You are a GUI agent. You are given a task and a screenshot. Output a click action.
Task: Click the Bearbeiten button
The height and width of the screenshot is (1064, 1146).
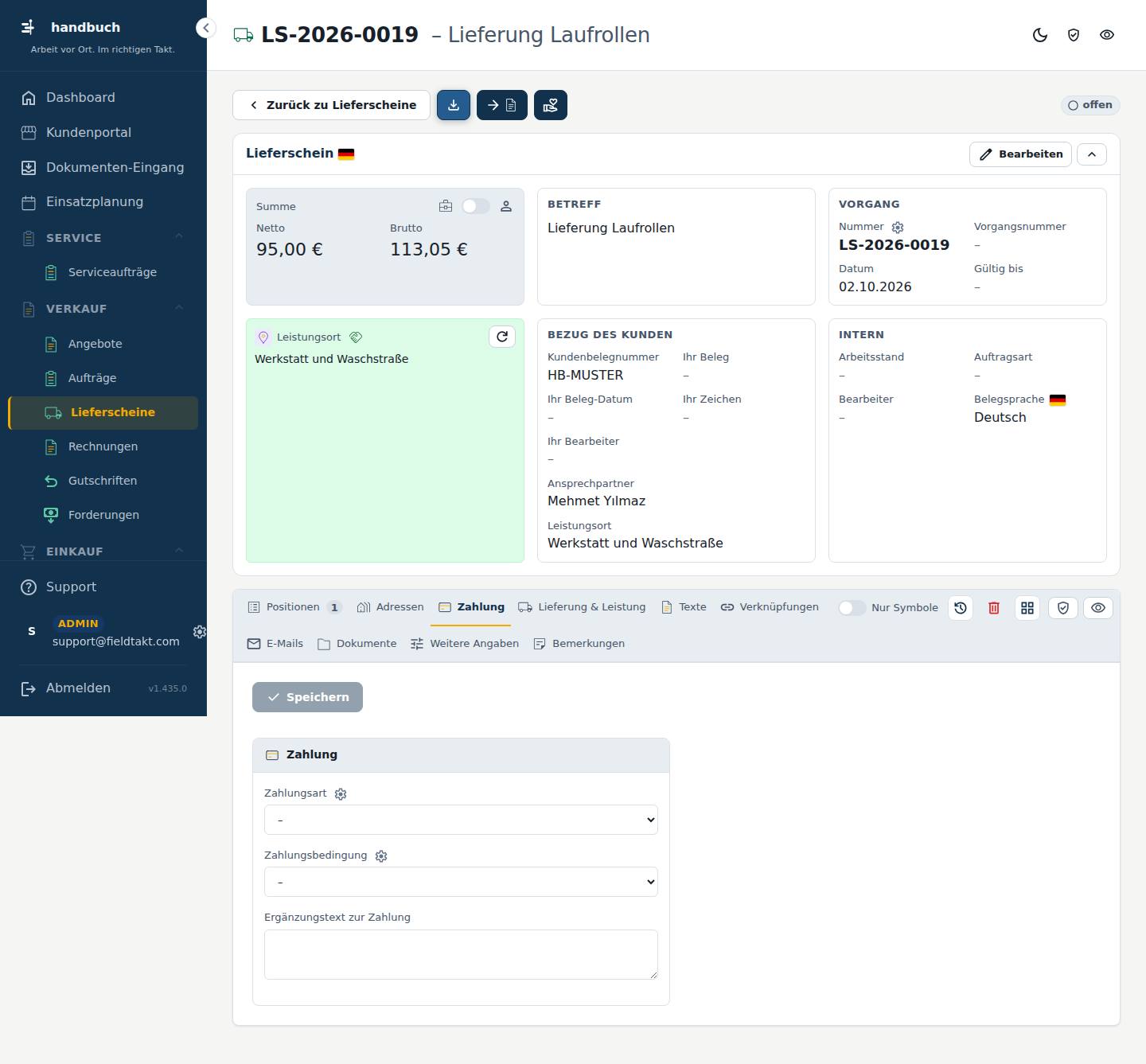(1020, 154)
